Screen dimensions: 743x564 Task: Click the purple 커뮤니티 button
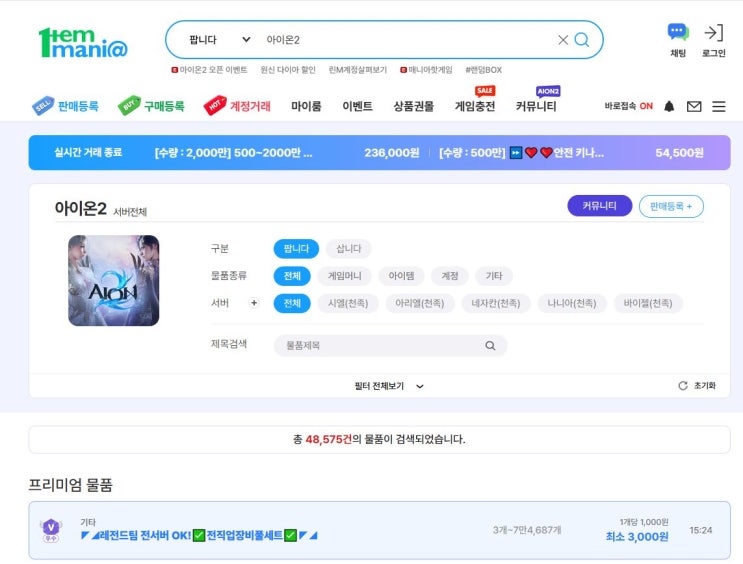[x=599, y=206]
